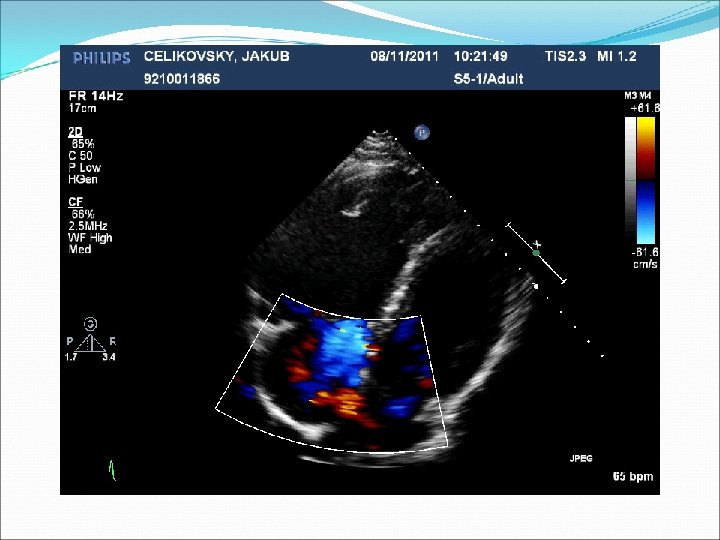Click the 2D mode heading
Screen dimensions: 720x540
click(x=75, y=132)
